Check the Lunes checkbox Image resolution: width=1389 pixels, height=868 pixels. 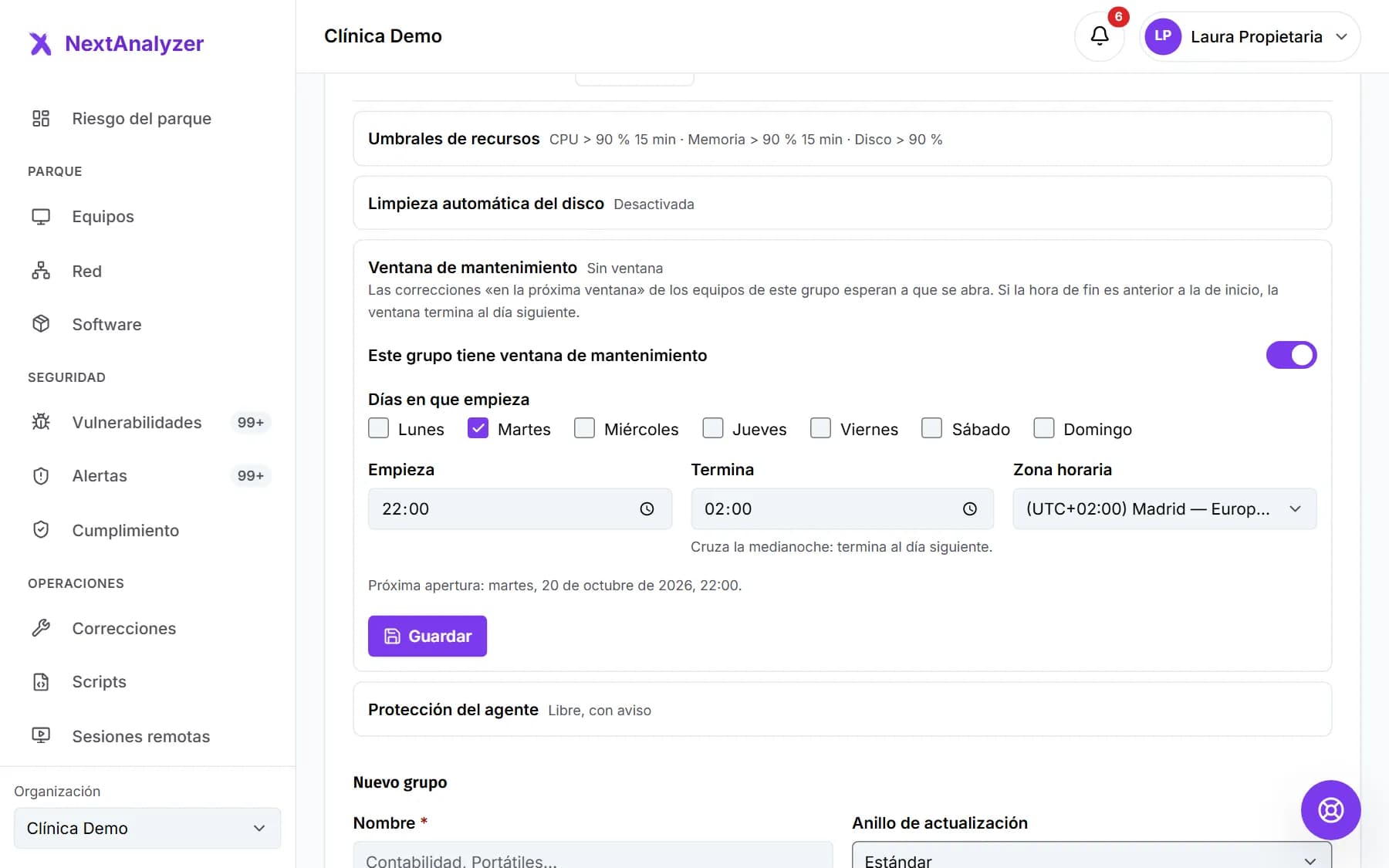point(378,428)
